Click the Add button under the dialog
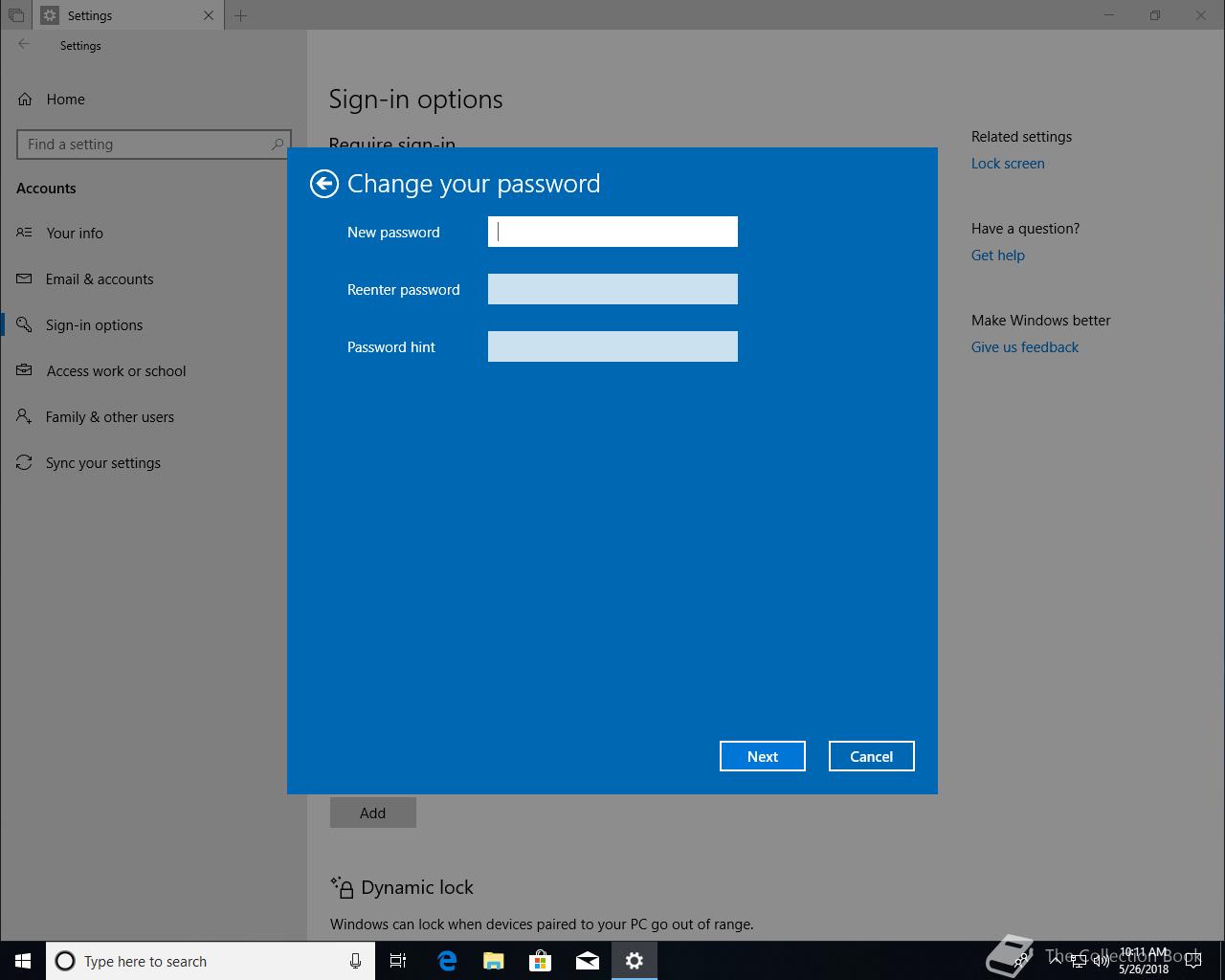 pos(373,813)
